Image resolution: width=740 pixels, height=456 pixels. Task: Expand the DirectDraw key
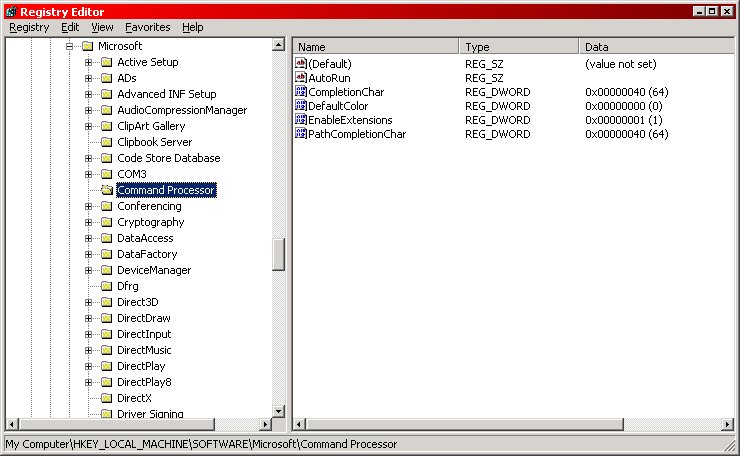coord(88,318)
